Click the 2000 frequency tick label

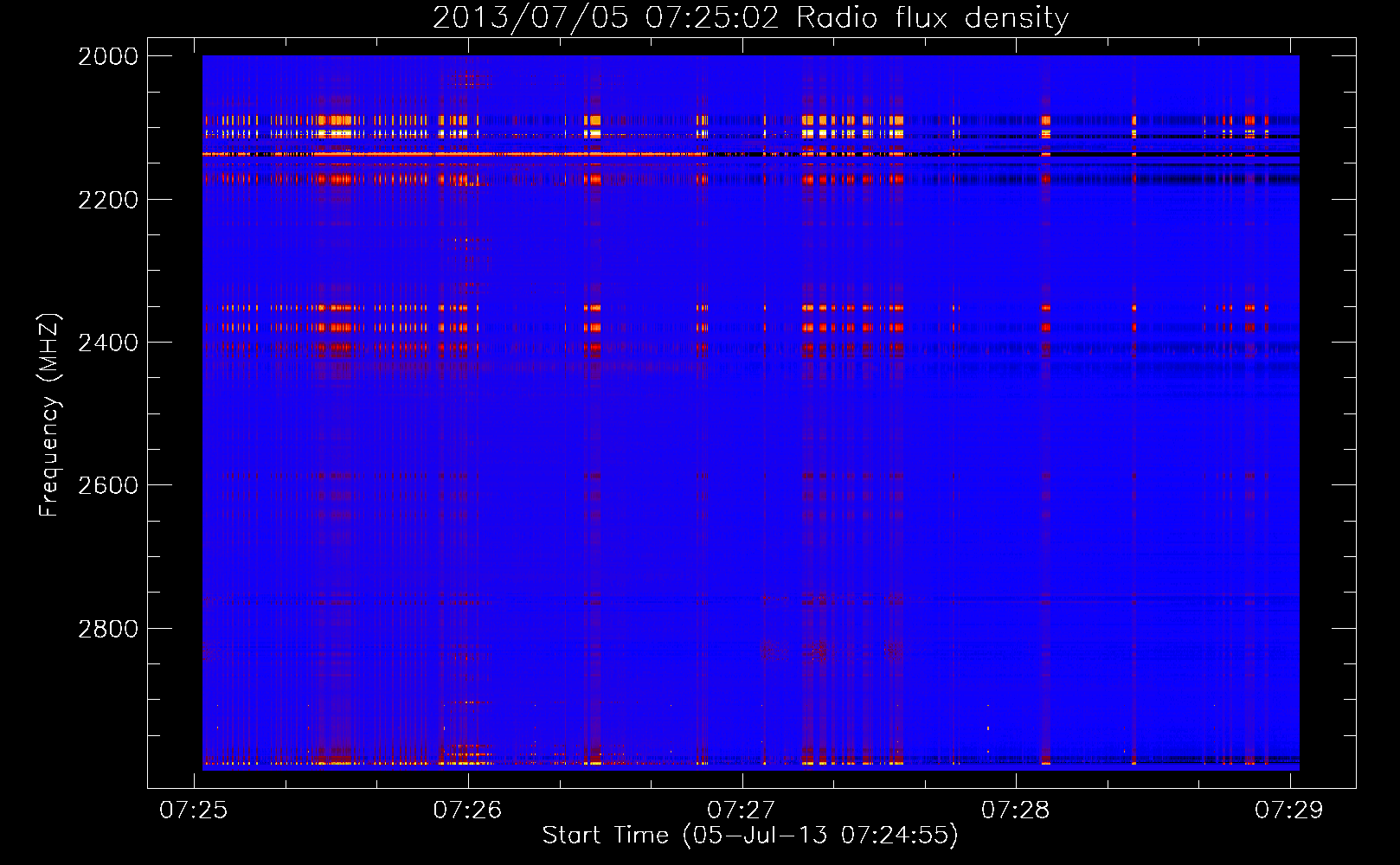pos(108,56)
